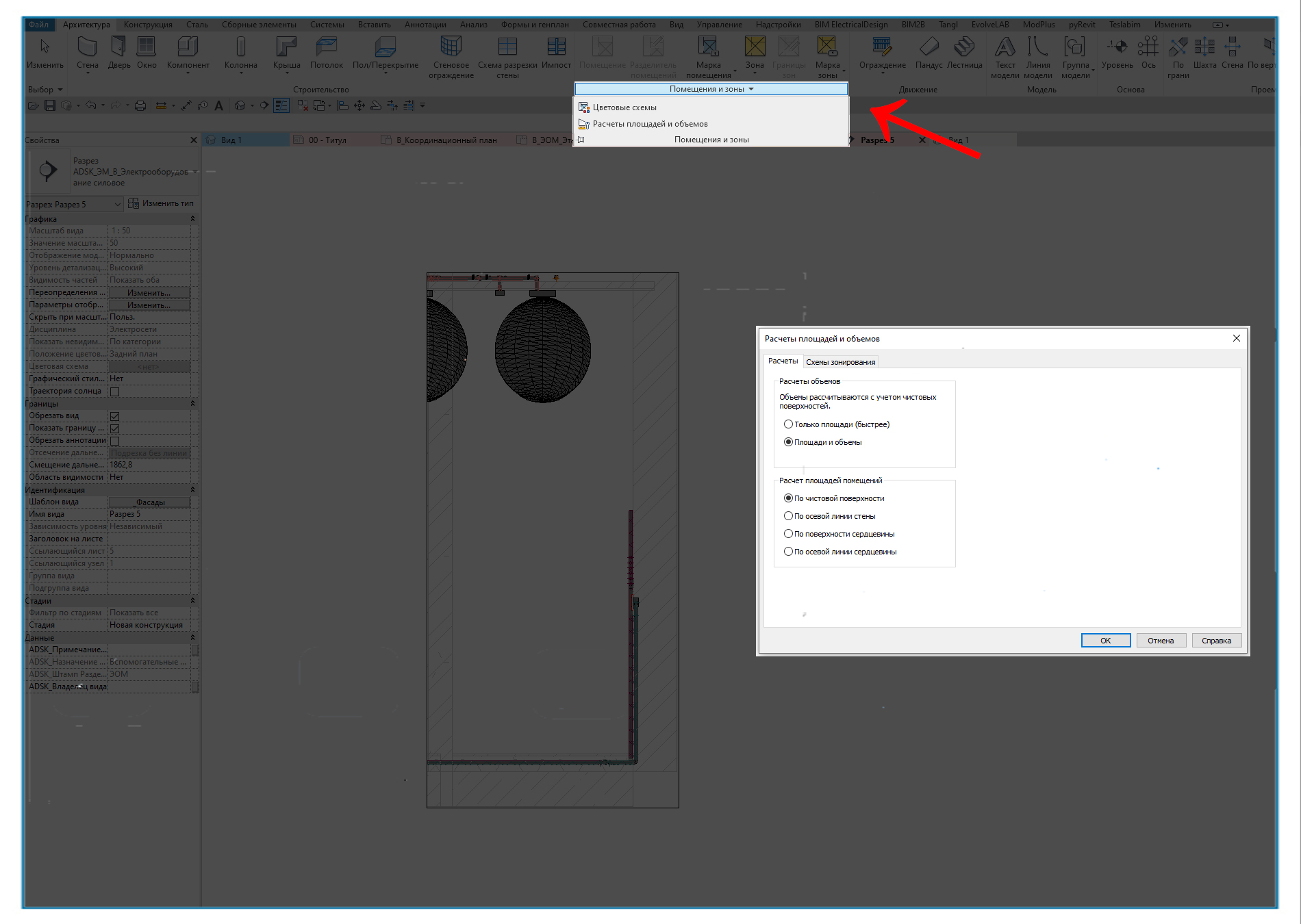Click the Ограждение railing tool

(x=882, y=53)
